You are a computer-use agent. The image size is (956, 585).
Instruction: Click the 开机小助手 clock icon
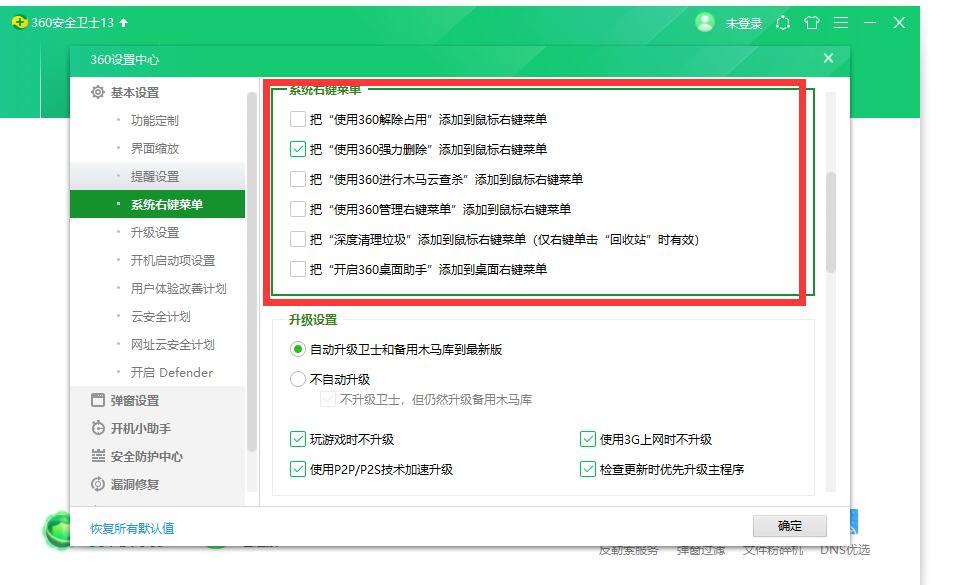pyautogui.click(x=98, y=428)
